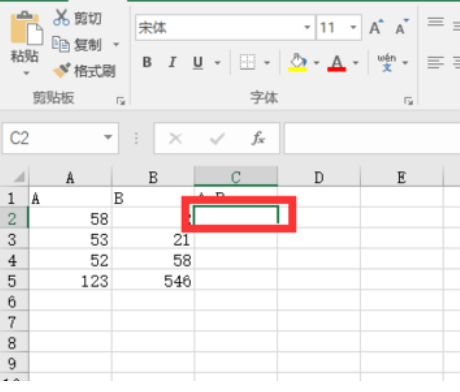Open the font color dropdown arrow
460x392 pixels.
[356, 63]
